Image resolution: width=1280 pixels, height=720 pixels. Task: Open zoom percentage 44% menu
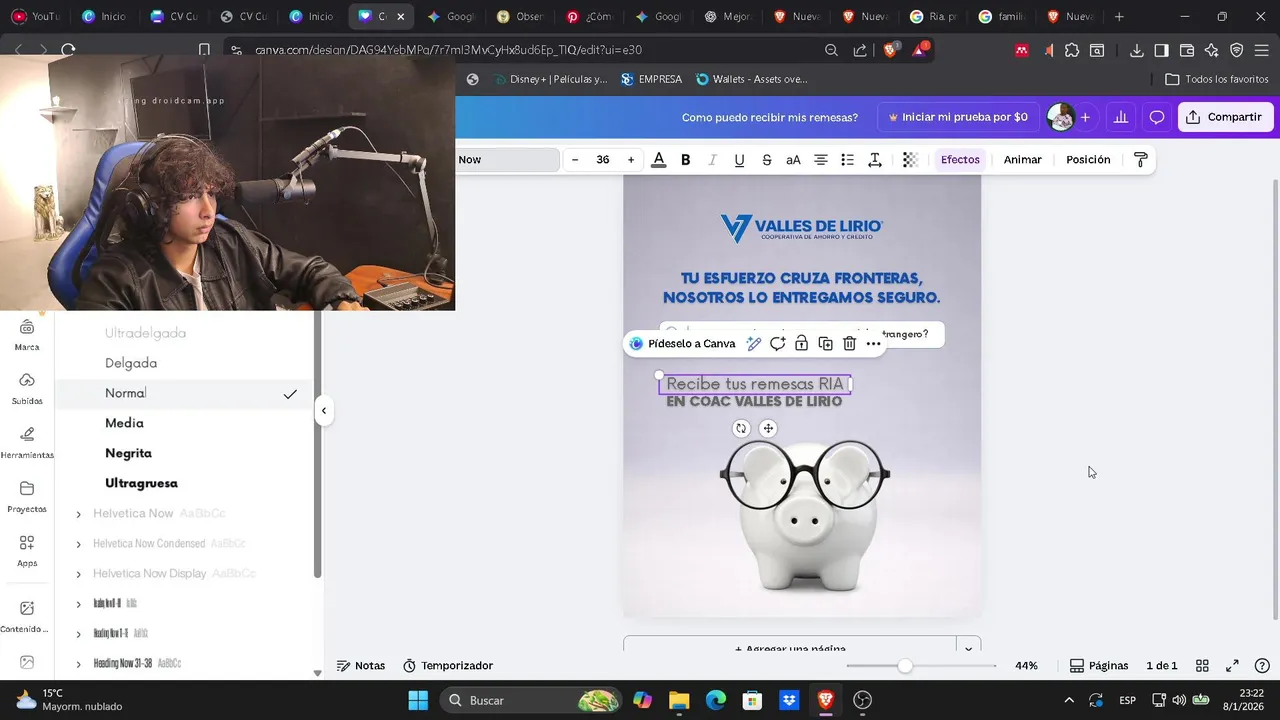[x=1026, y=666]
